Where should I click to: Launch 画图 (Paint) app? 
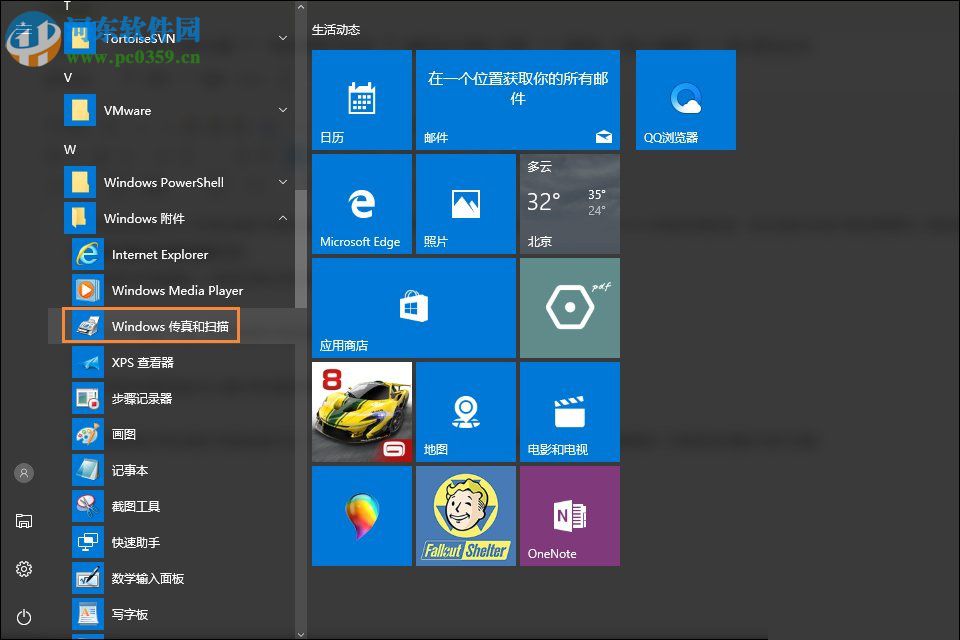point(124,435)
